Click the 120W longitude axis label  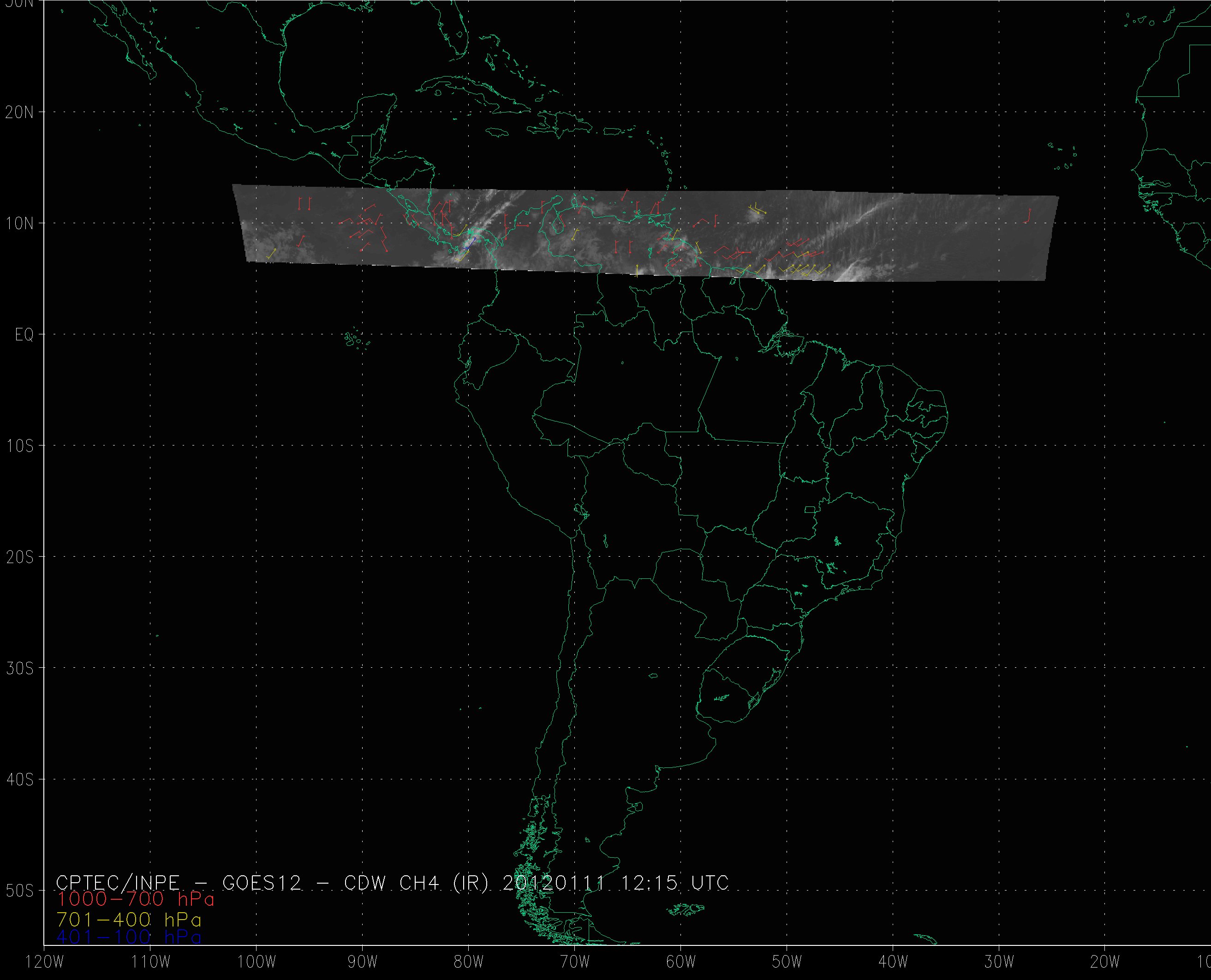pyautogui.click(x=45, y=962)
